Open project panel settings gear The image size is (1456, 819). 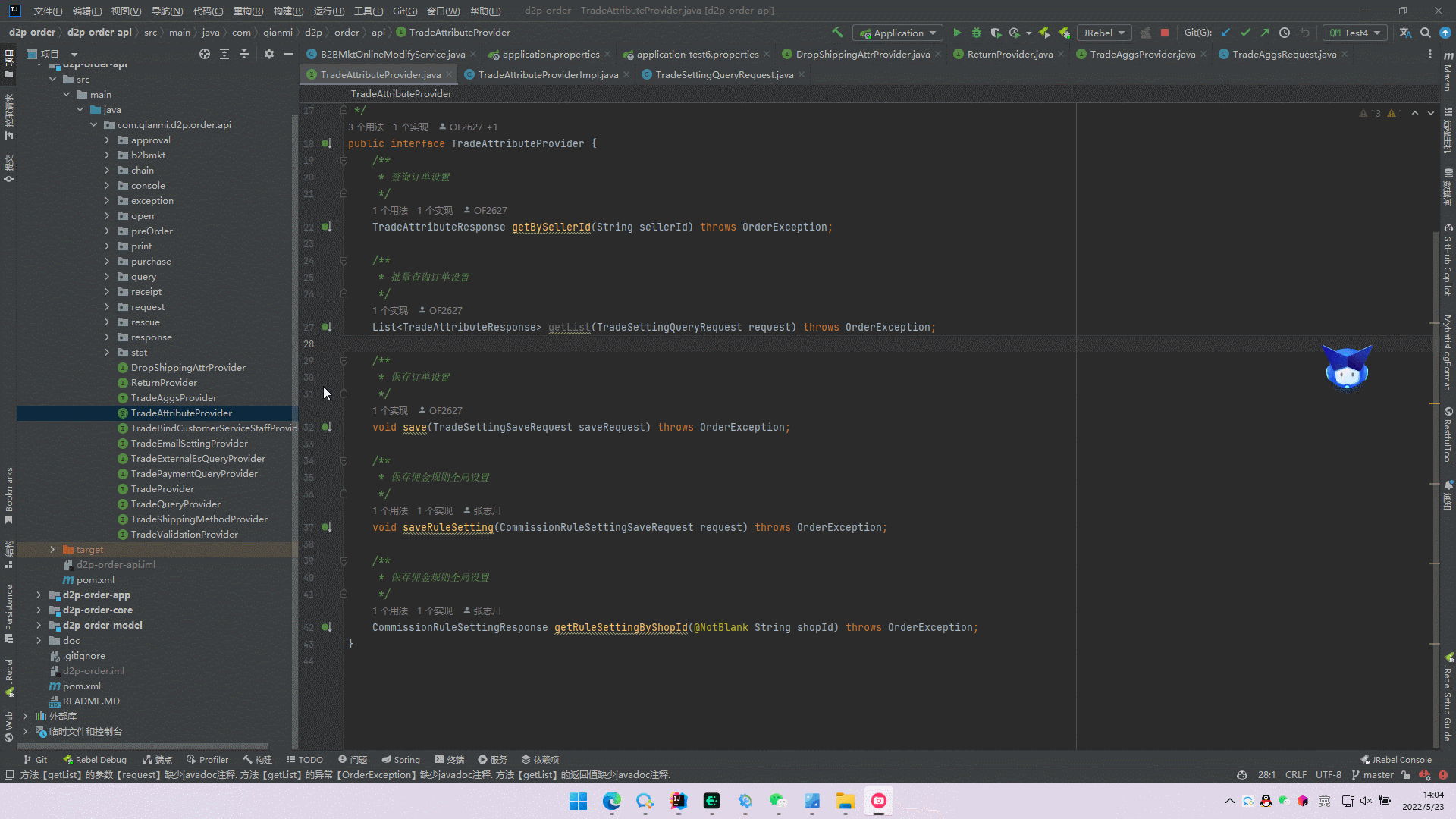point(269,54)
